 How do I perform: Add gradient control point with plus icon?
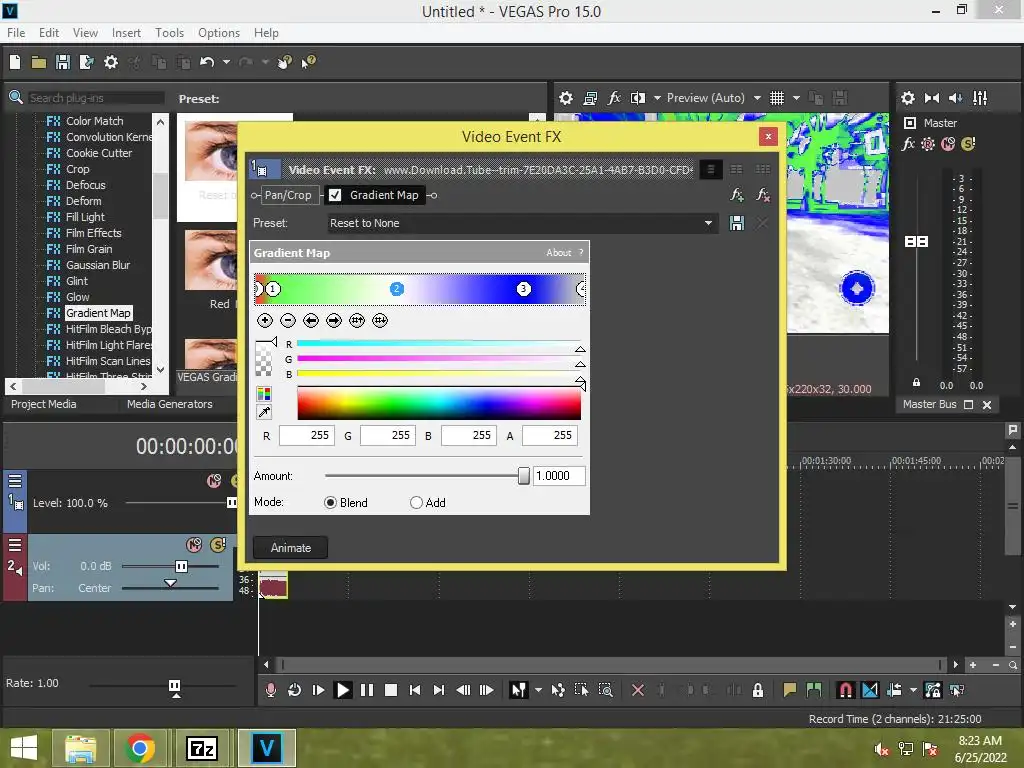coord(264,320)
